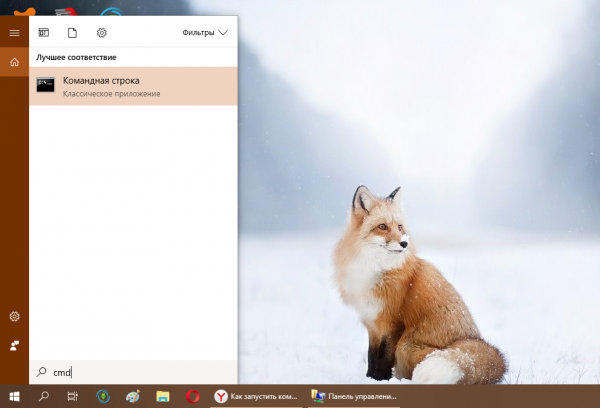Filter search results by apps
The width and height of the screenshot is (600, 408).
tap(44, 33)
